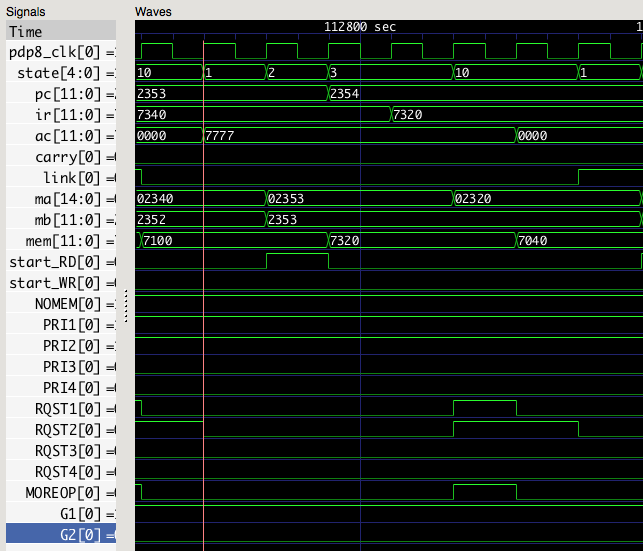Click ma value 02320 in waveform
Image resolution: width=643 pixels, height=551 pixels.
pyautogui.click(x=473, y=199)
